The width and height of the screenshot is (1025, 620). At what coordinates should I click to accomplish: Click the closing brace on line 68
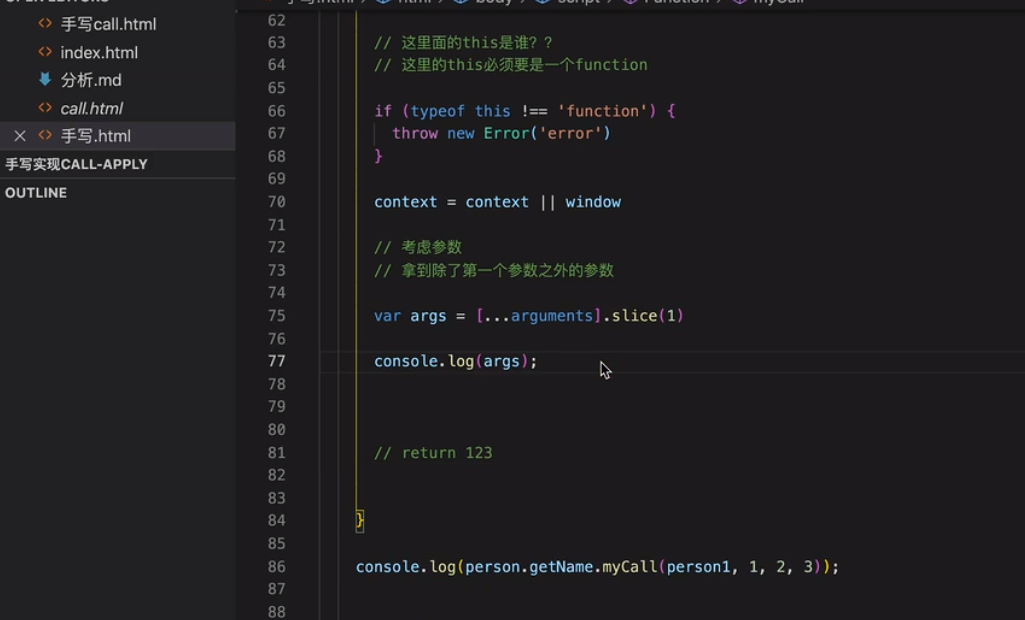pyautogui.click(x=378, y=156)
